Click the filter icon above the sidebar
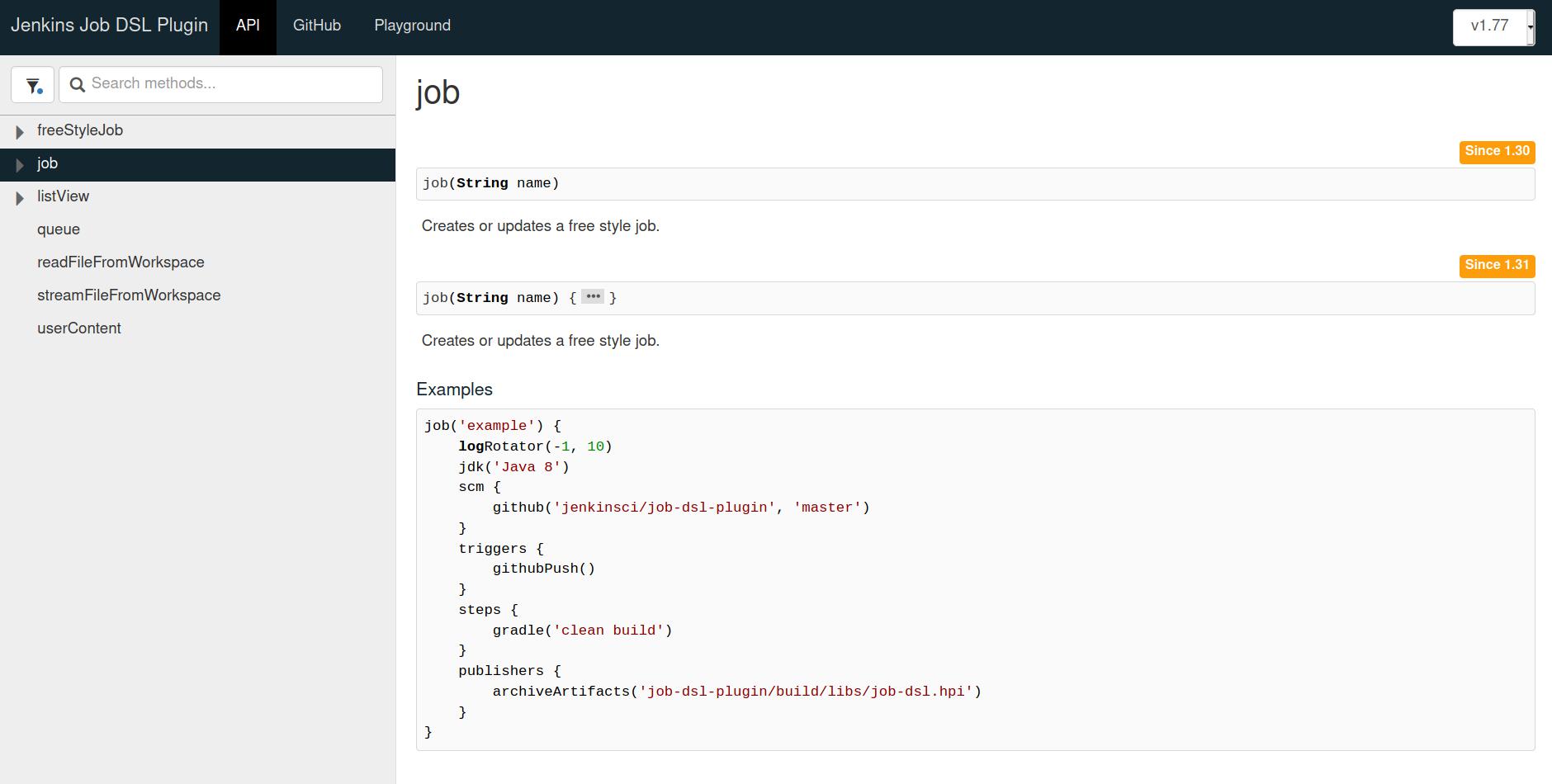The height and width of the screenshot is (784, 1552). tap(32, 83)
